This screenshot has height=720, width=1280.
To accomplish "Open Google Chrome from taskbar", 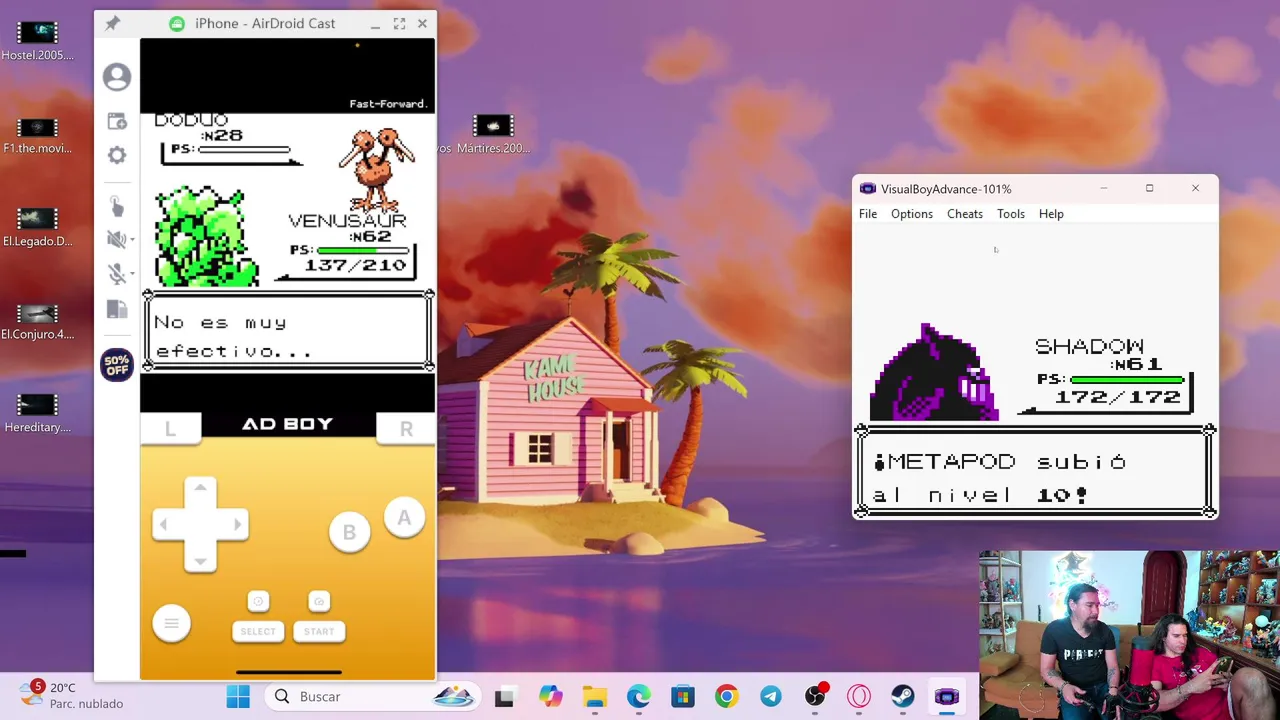I will [x=727, y=697].
